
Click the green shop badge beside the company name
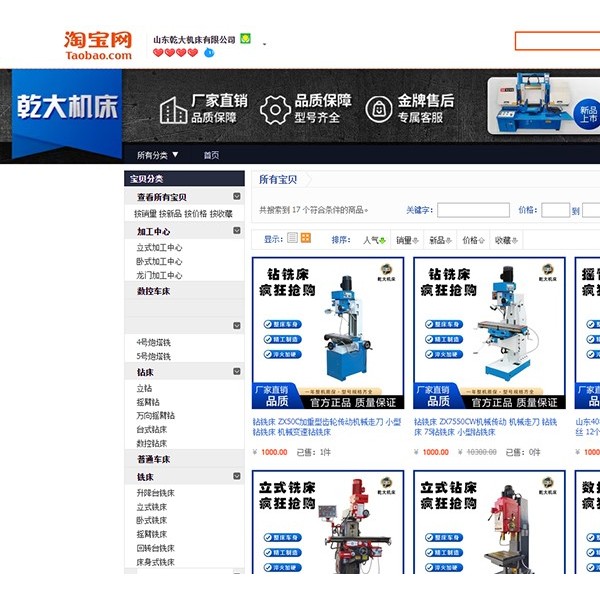tap(245, 39)
